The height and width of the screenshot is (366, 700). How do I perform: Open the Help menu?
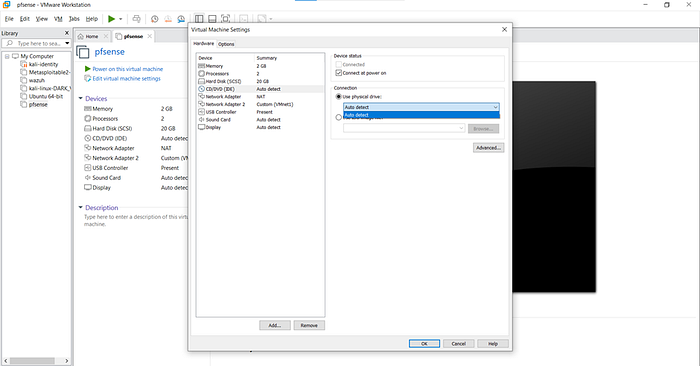pos(92,19)
